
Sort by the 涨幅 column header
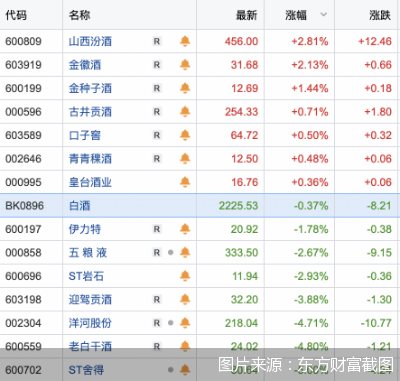[x=296, y=15]
